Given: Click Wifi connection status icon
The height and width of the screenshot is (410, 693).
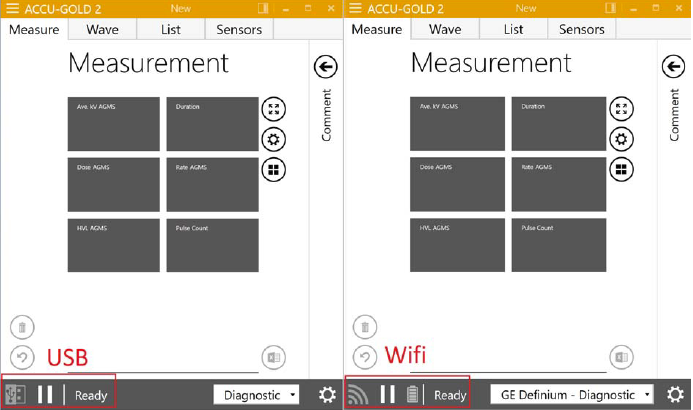Looking at the screenshot, I should click(358, 395).
